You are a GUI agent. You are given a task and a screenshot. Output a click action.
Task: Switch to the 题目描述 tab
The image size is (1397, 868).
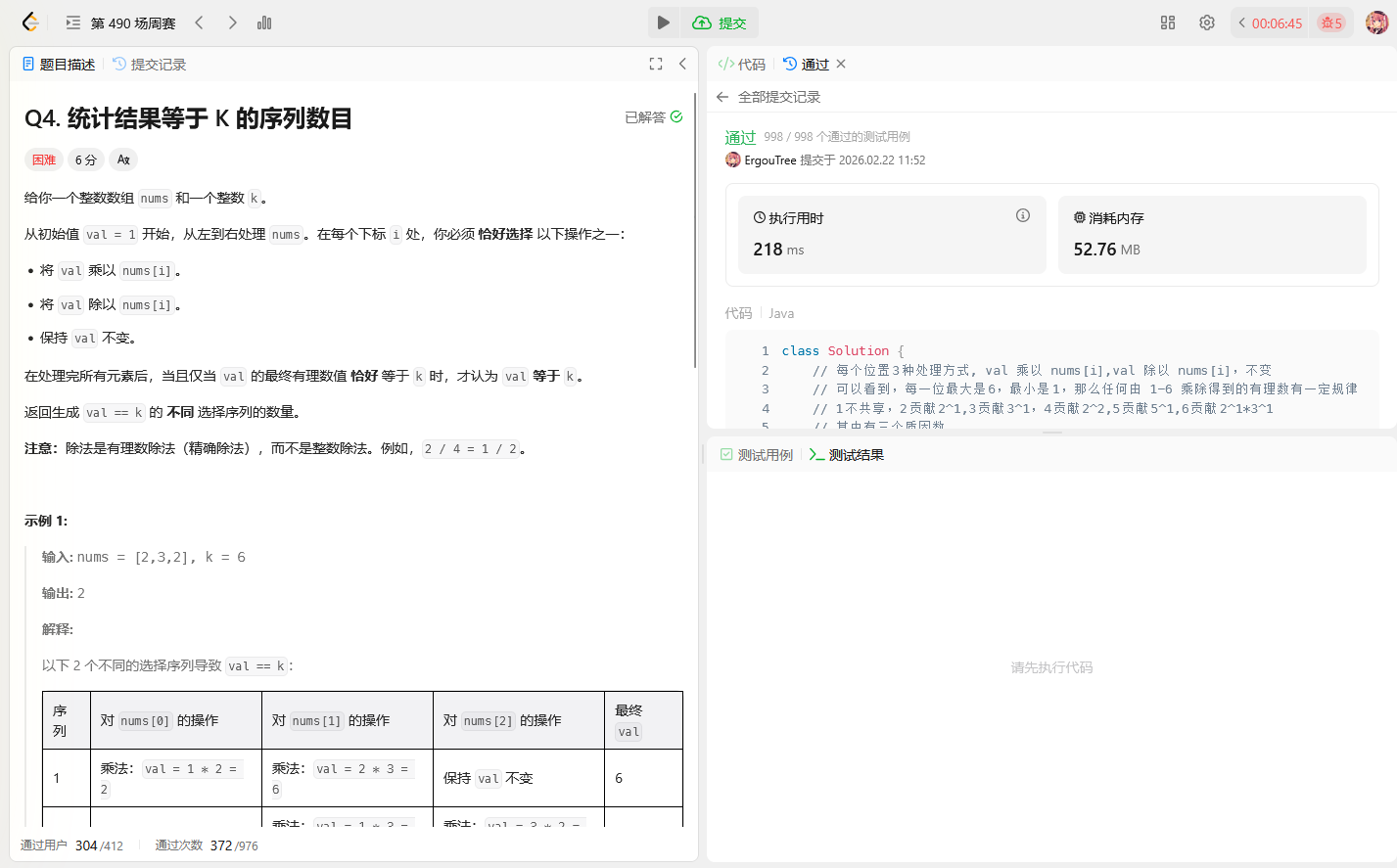coord(59,65)
